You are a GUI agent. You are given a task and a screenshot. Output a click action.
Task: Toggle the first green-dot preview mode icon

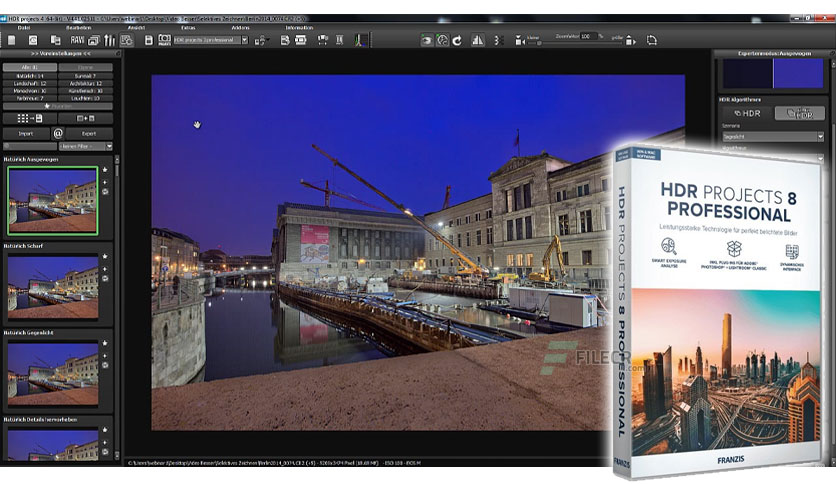click(427, 40)
